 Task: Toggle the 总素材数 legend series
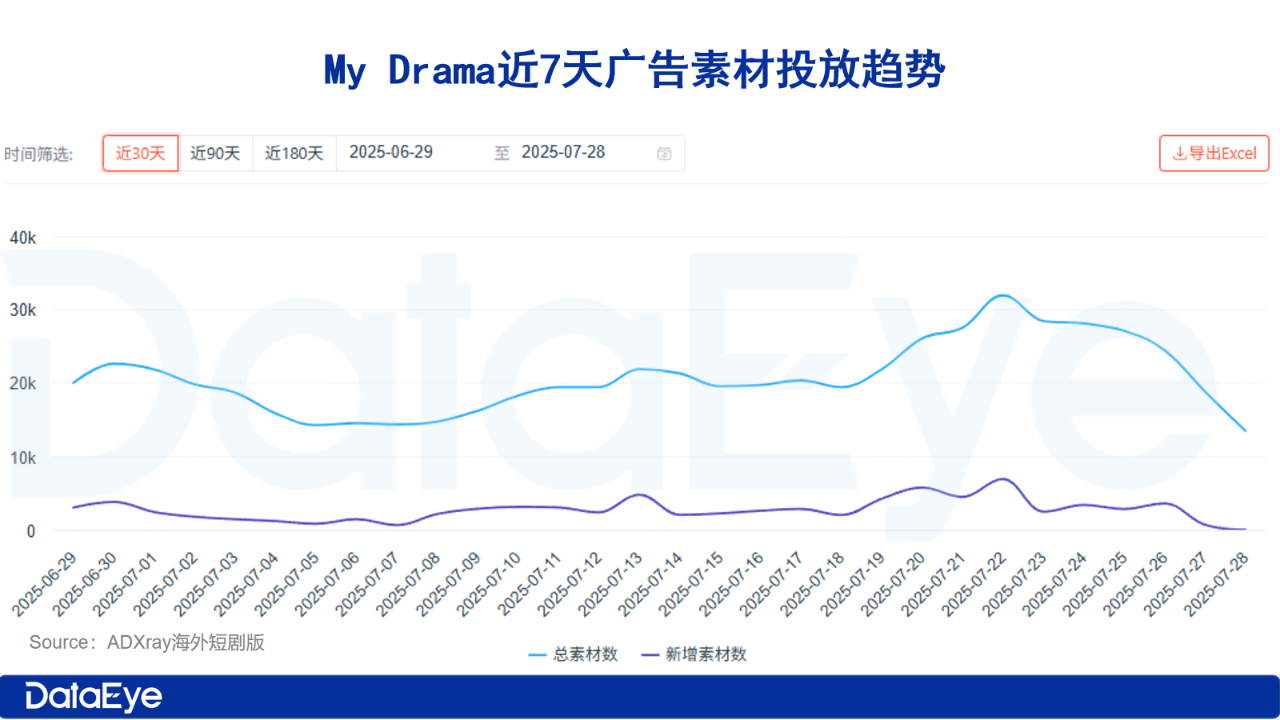(573, 654)
